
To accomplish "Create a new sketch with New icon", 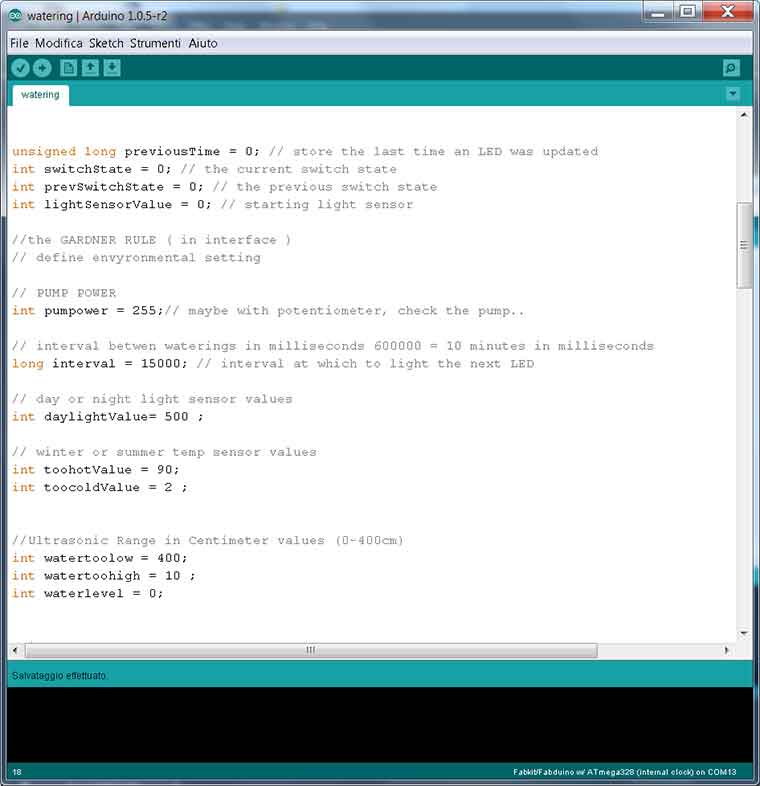I will pyautogui.click(x=69, y=68).
